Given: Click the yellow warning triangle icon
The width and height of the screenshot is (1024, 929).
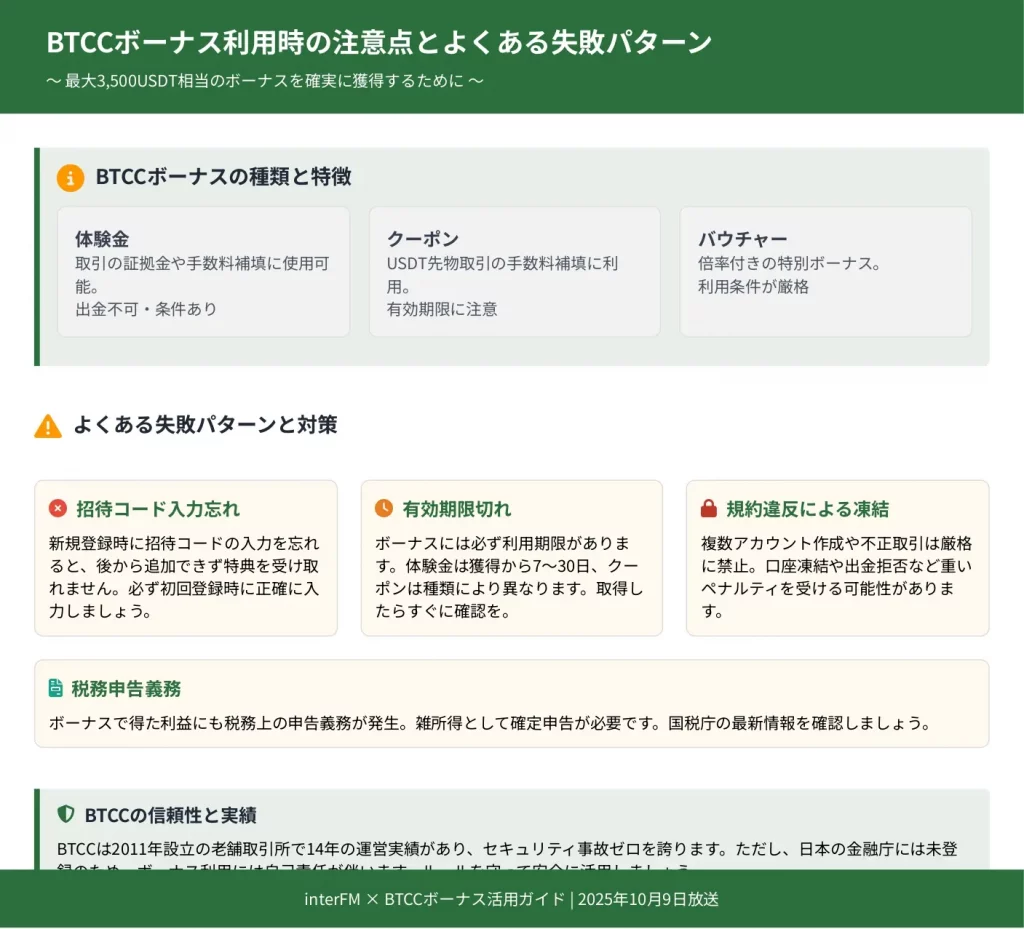Looking at the screenshot, I should [48, 426].
